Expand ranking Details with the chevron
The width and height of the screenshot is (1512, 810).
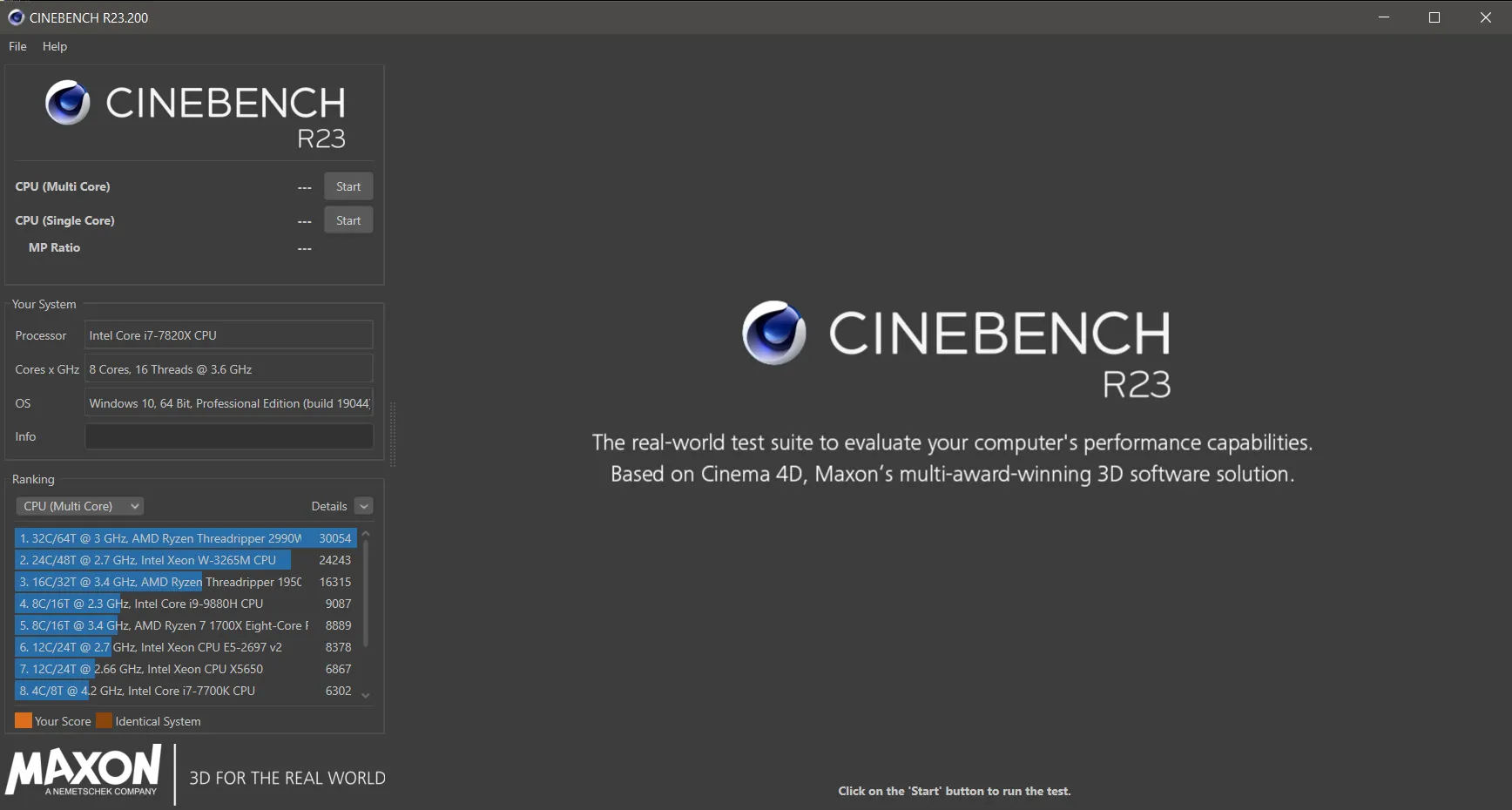364,506
